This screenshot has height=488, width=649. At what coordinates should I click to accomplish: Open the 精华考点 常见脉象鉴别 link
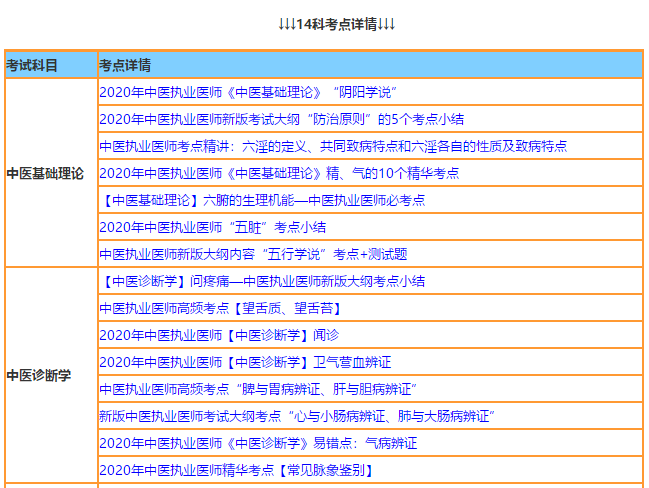(x=237, y=470)
